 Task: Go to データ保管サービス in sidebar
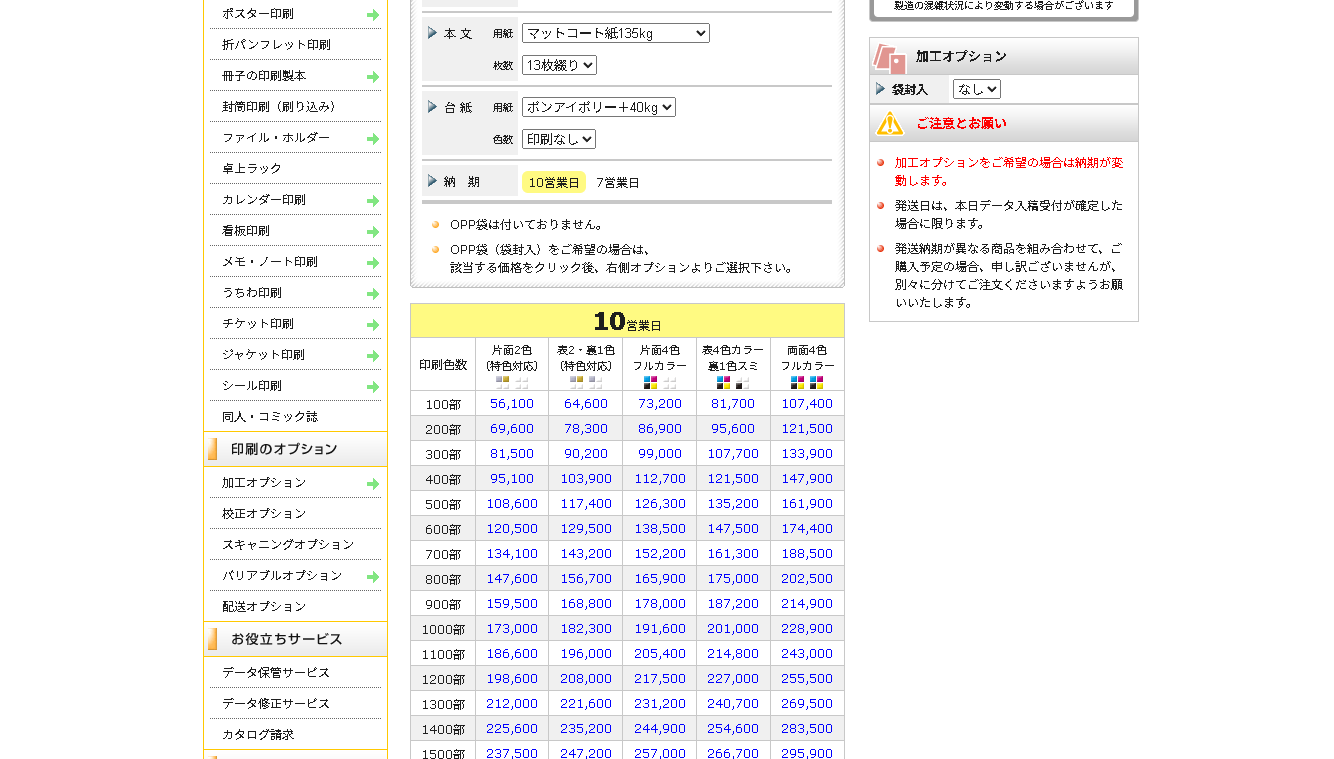tap(276, 672)
